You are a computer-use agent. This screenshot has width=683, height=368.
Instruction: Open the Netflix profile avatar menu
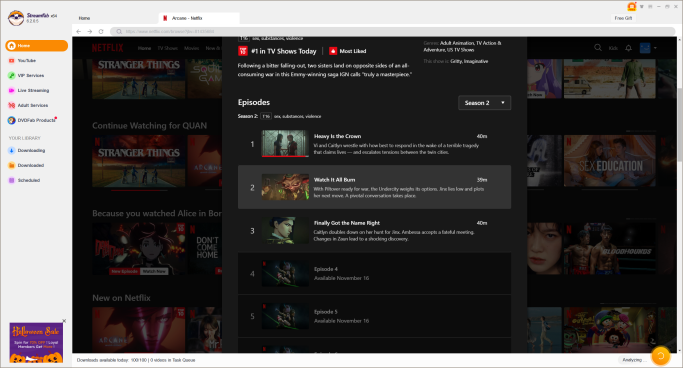pos(645,48)
